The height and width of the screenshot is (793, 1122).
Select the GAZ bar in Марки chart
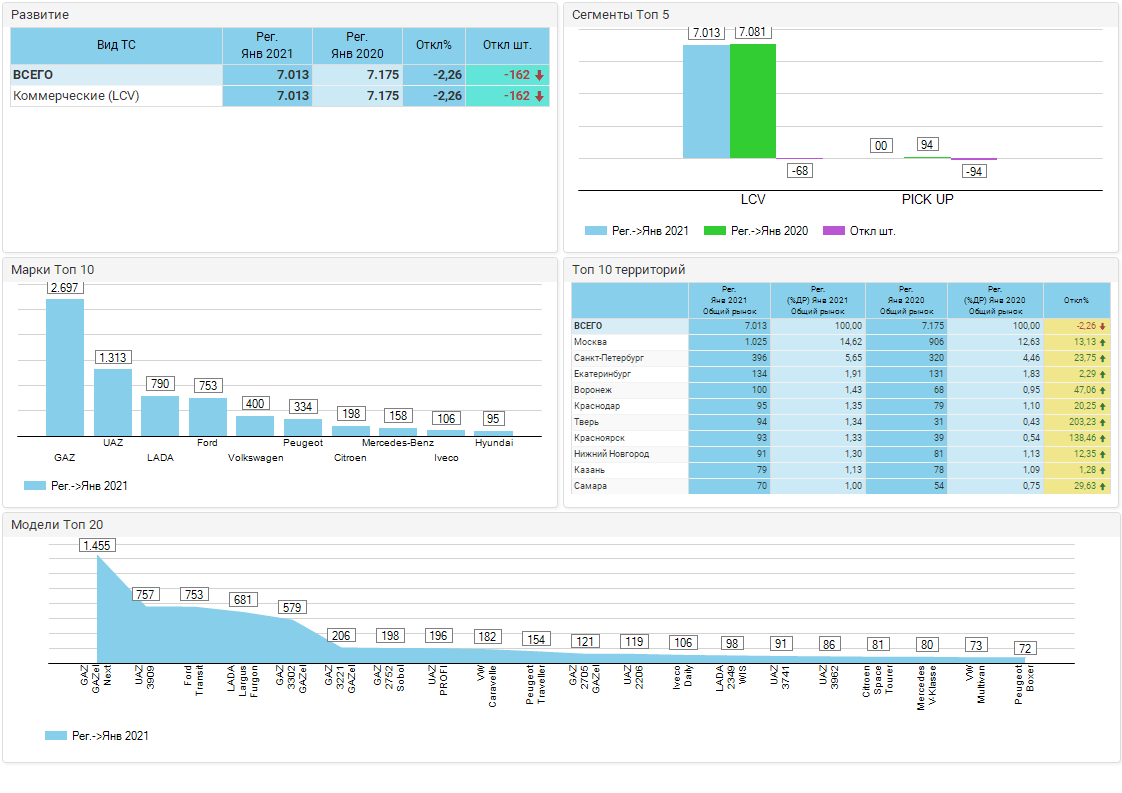[x=65, y=366]
